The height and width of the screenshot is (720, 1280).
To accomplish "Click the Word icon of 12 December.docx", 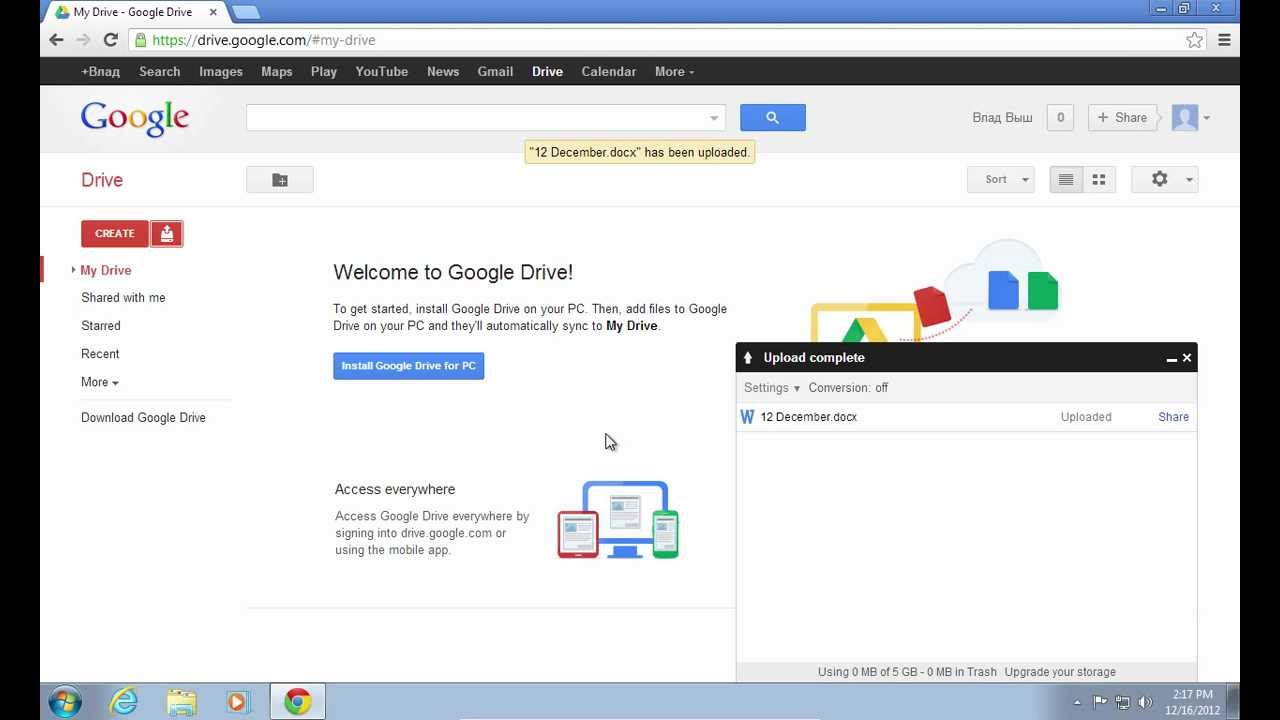I will (747, 417).
